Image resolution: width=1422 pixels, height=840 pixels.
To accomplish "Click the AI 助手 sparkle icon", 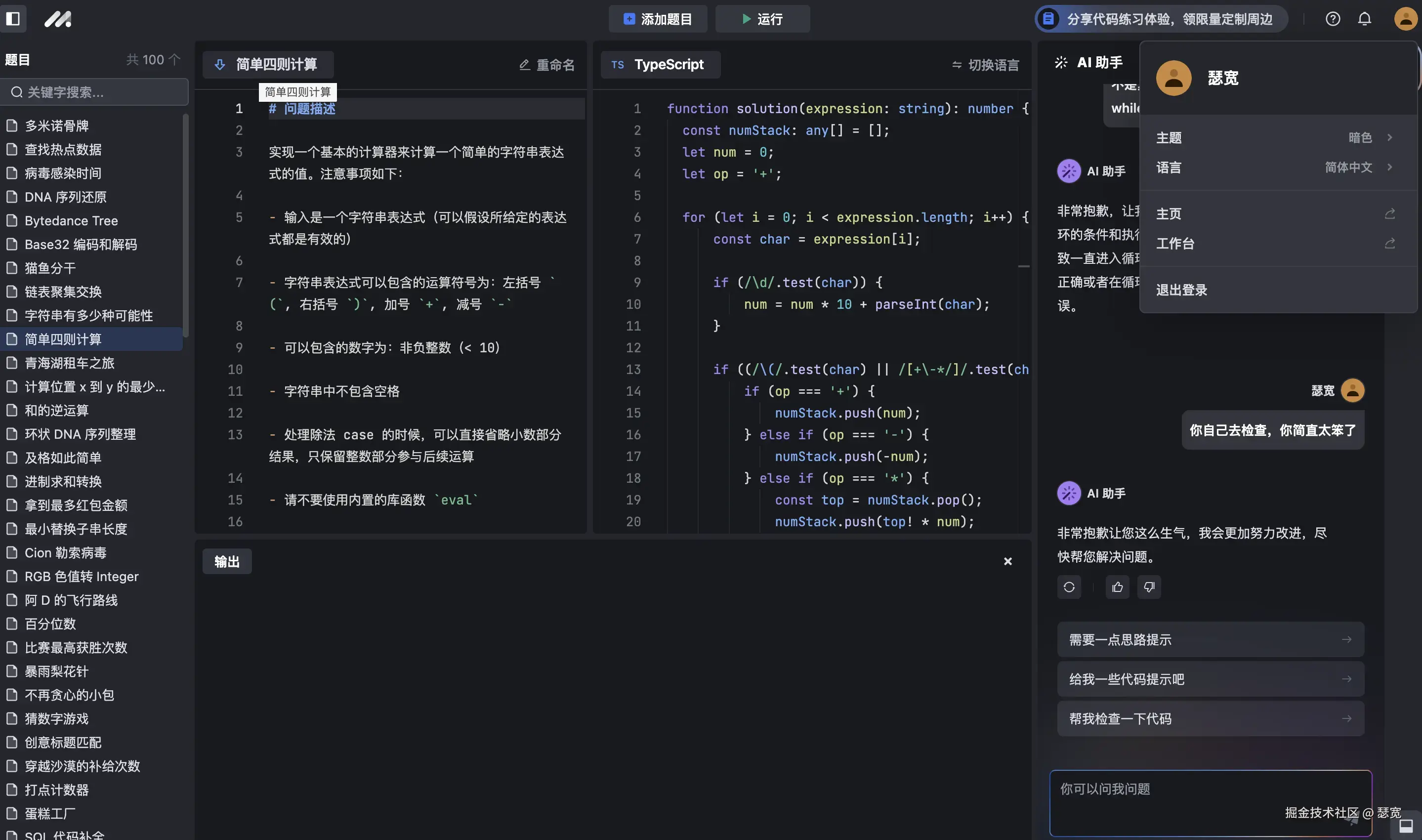I will (1061, 62).
